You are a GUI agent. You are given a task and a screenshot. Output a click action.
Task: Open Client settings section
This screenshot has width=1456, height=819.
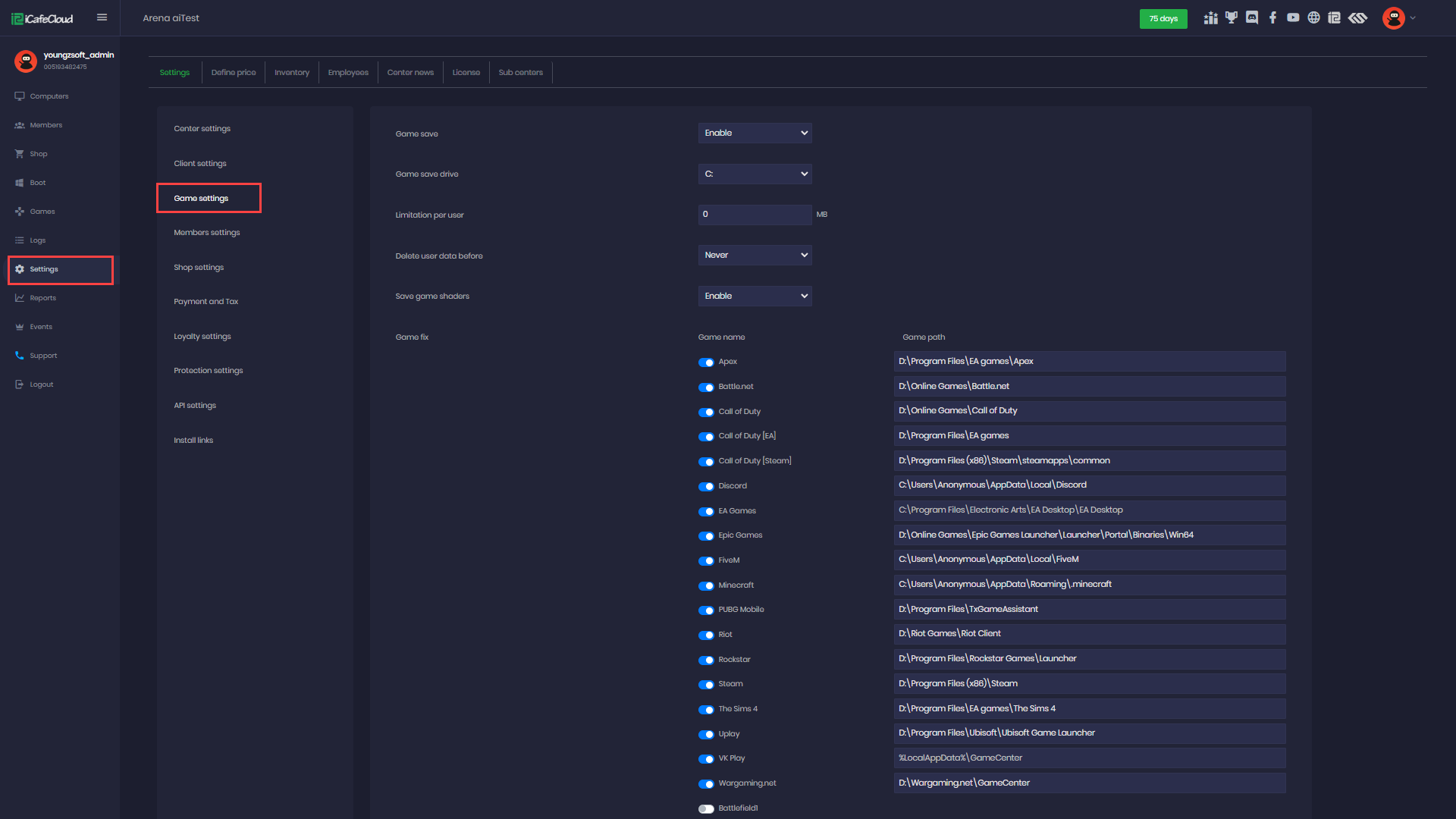[200, 164]
